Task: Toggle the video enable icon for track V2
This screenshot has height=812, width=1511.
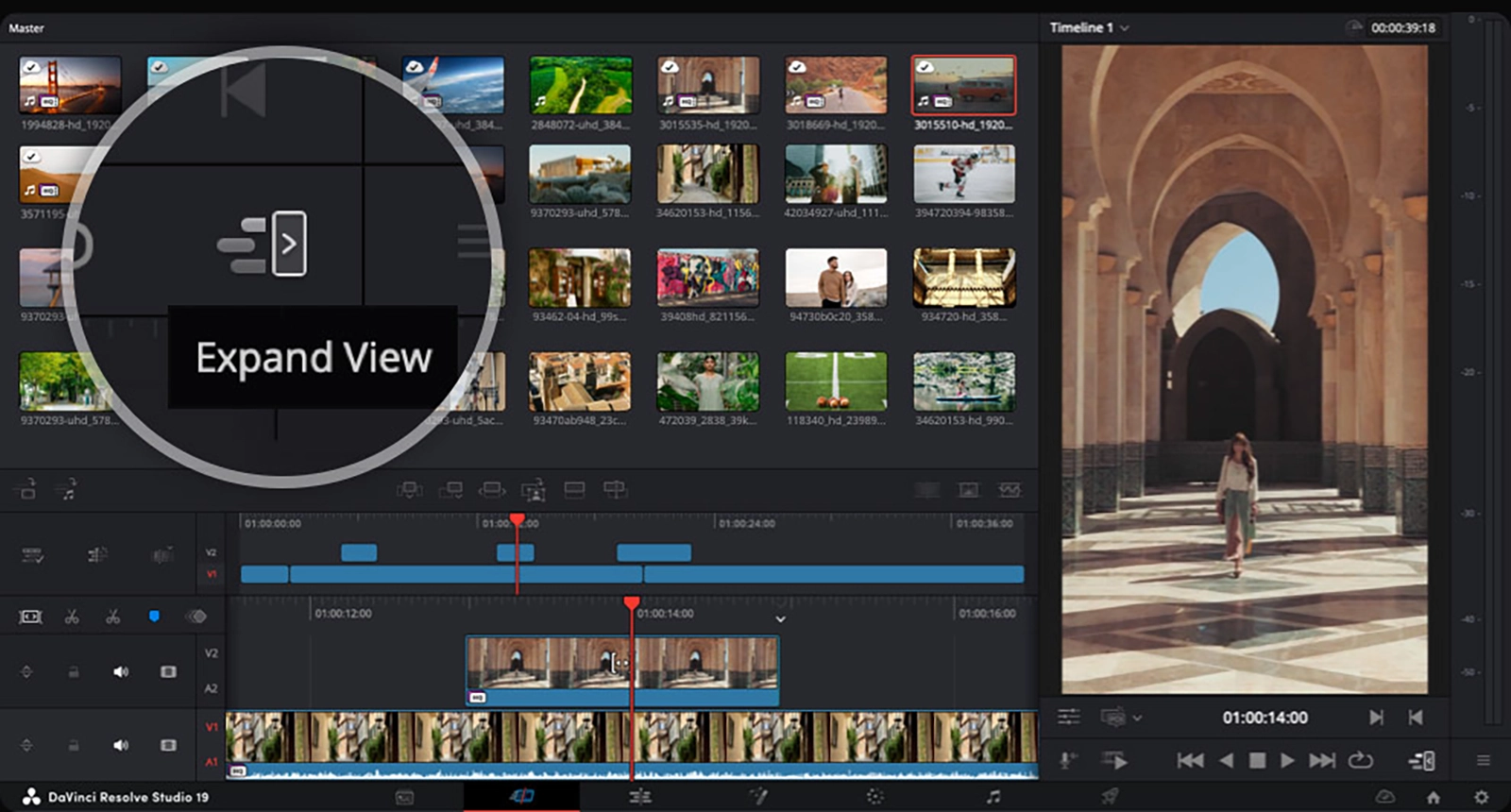Action: 168,671
